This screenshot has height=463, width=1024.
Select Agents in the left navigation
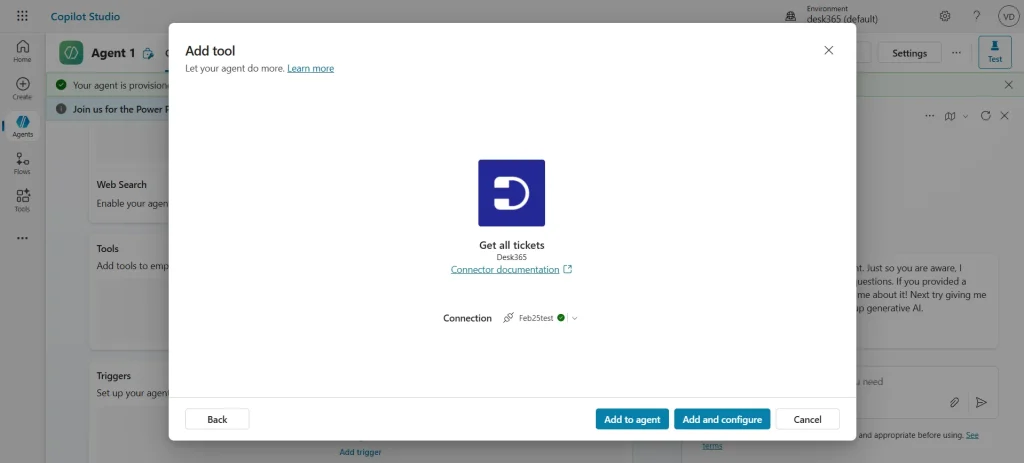(22, 126)
